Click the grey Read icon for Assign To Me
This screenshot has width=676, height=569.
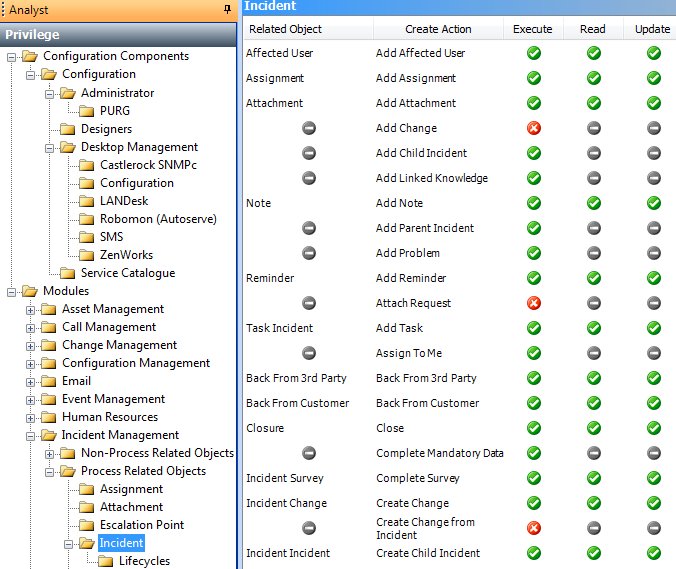tap(593, 353)
